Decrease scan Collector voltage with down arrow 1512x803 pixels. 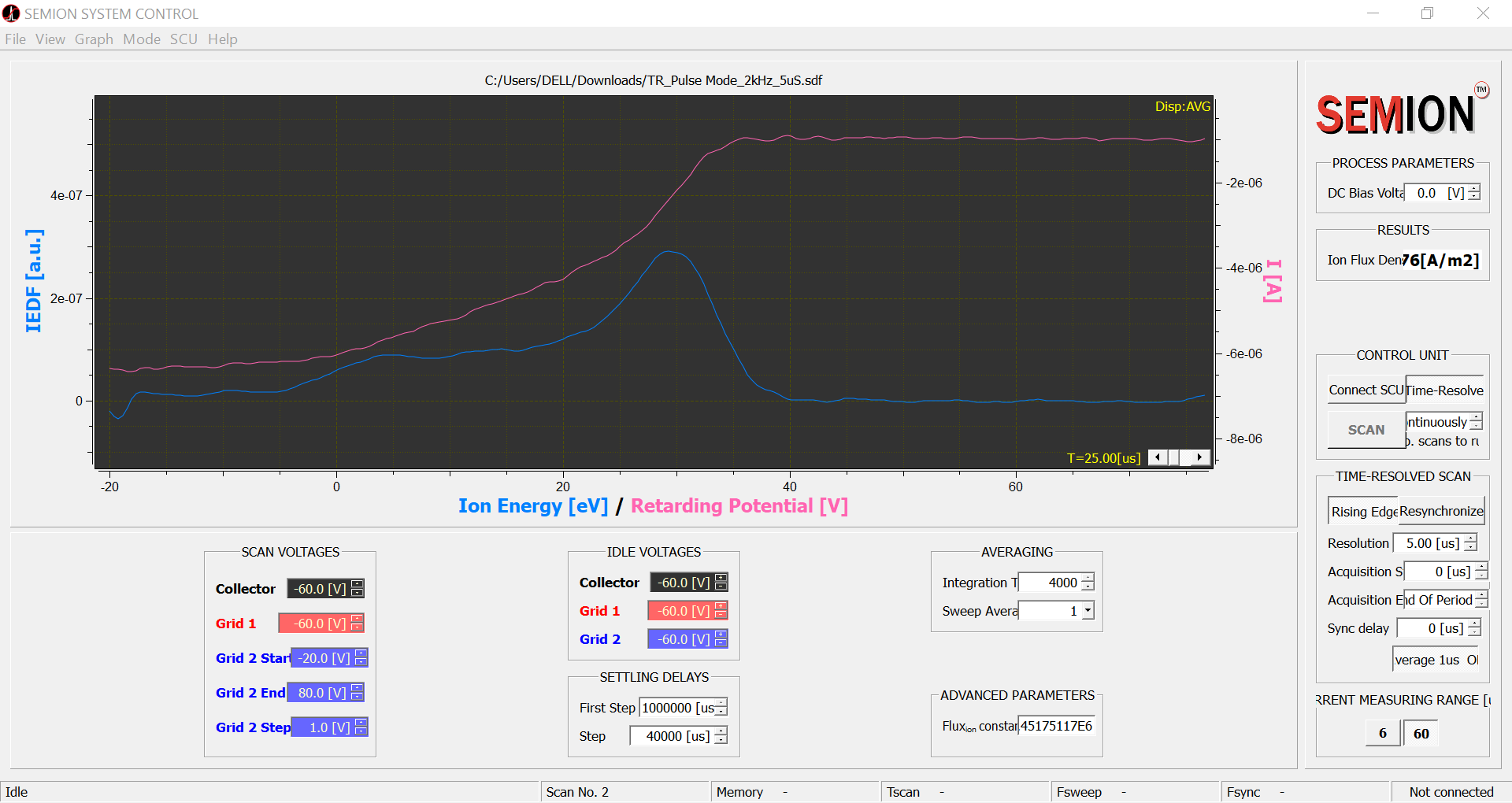point(358,593)
